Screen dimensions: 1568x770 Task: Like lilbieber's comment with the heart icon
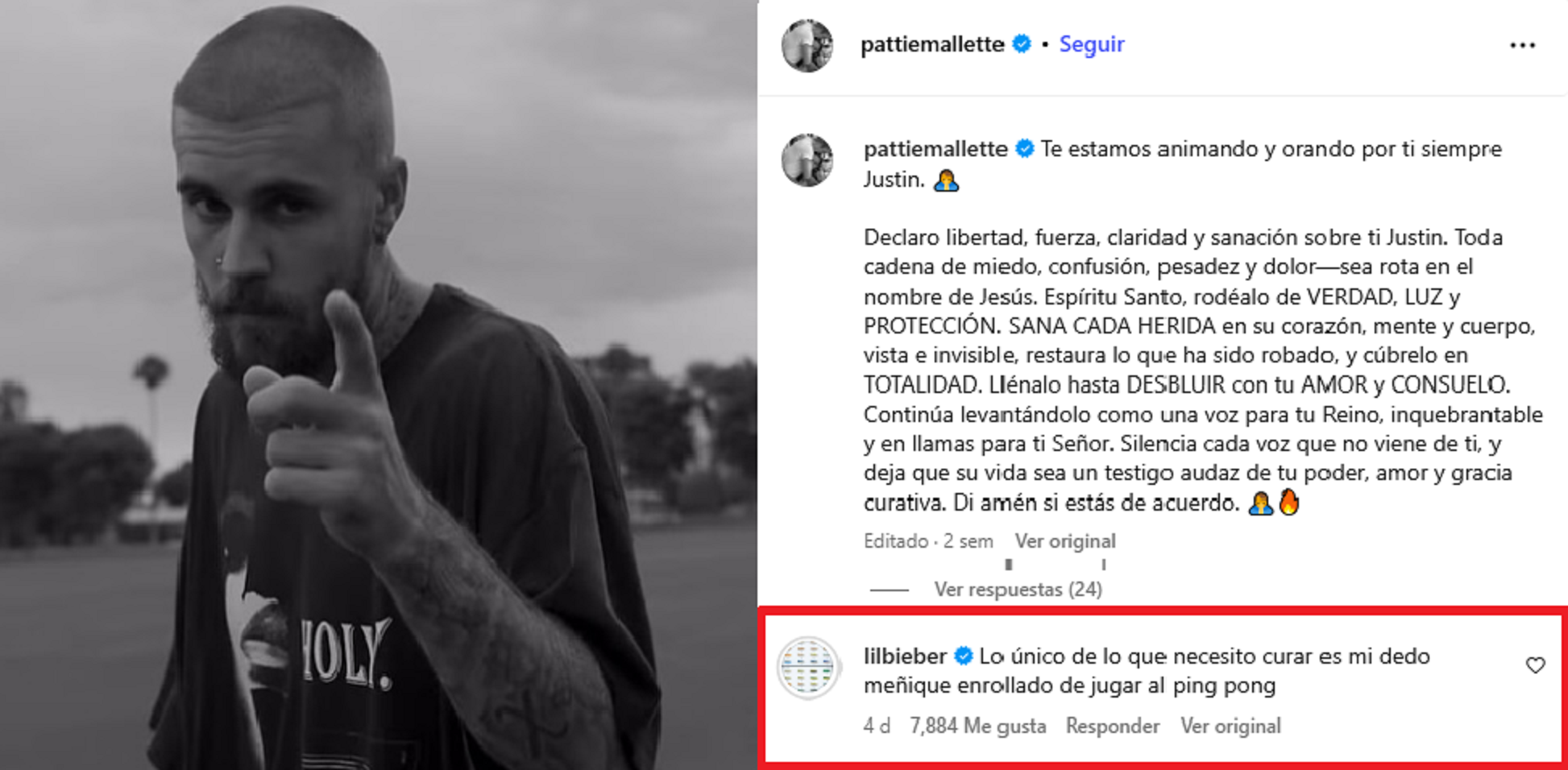point(1535,665)
